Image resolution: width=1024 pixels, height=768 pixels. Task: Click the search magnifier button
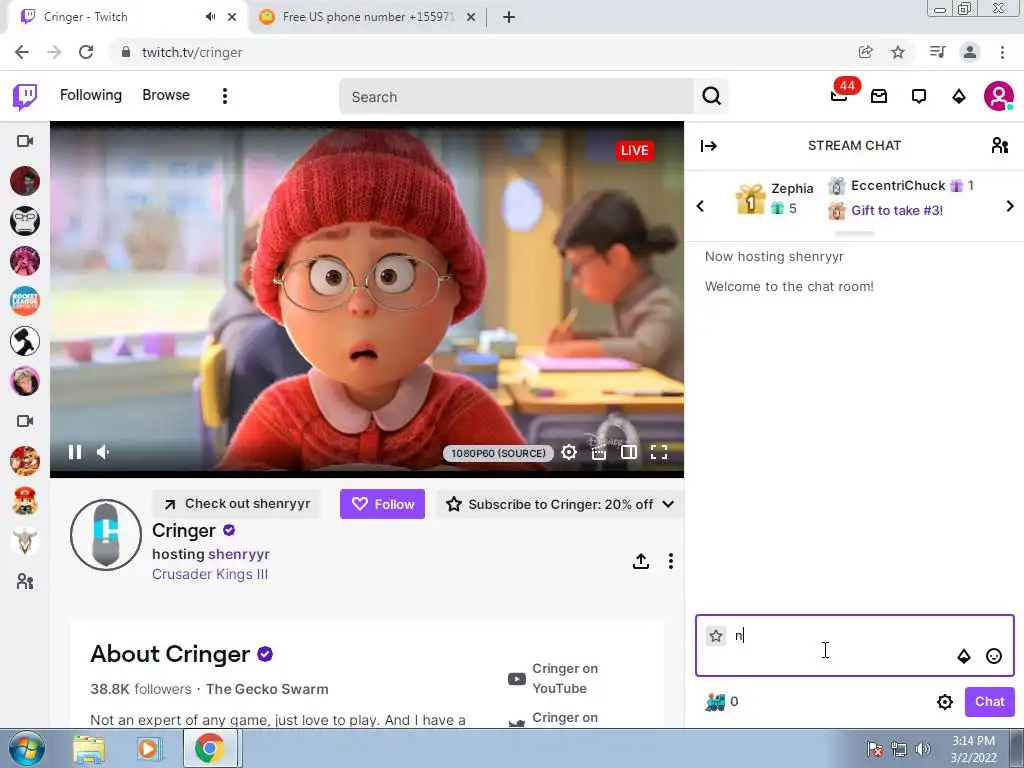712,97
